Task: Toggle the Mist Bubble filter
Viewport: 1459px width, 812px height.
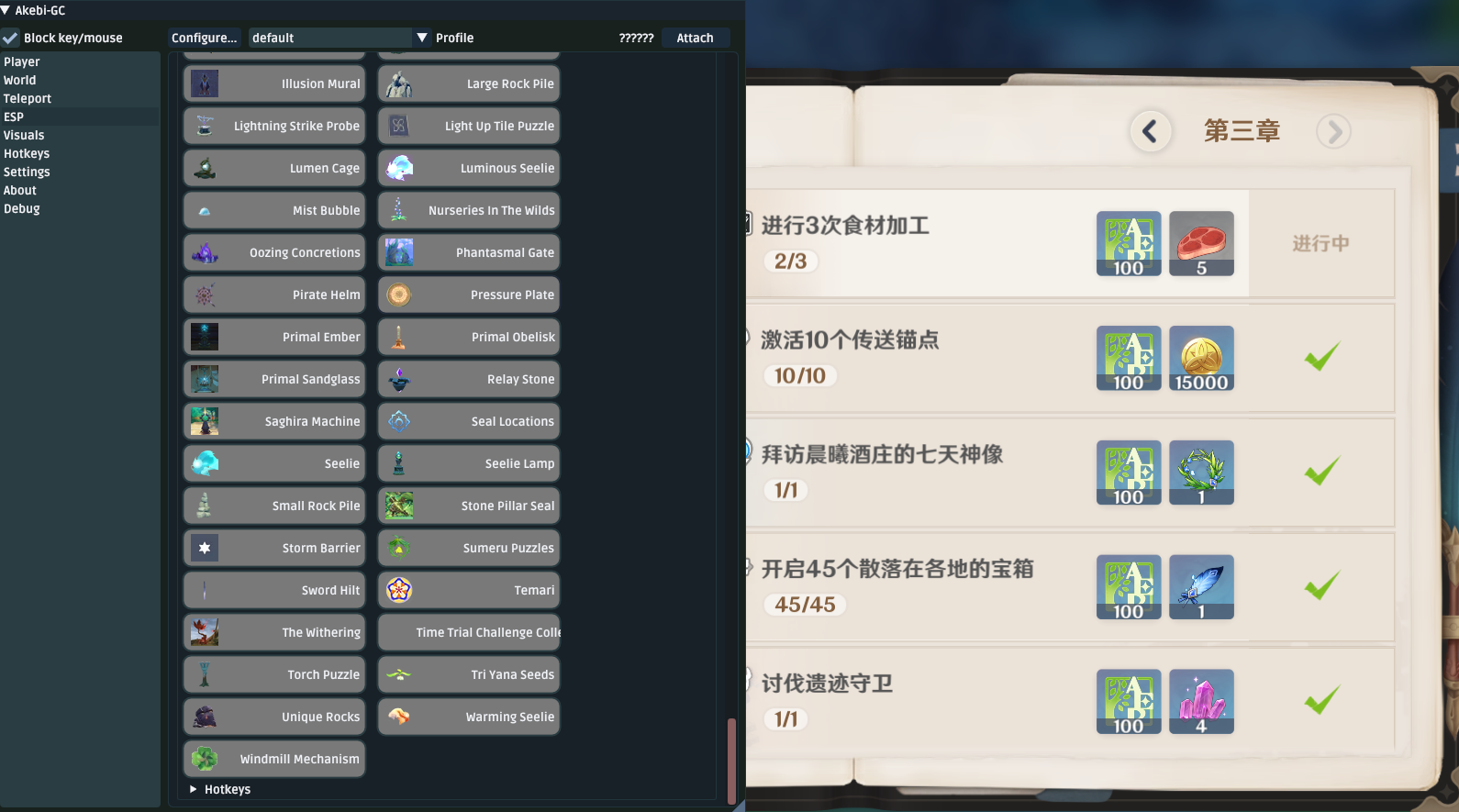Action: pos(274,210)
